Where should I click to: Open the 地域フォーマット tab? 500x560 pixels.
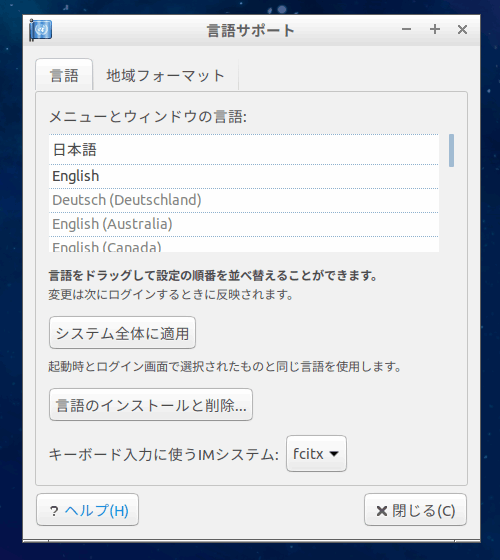click(x=165, y=75)
